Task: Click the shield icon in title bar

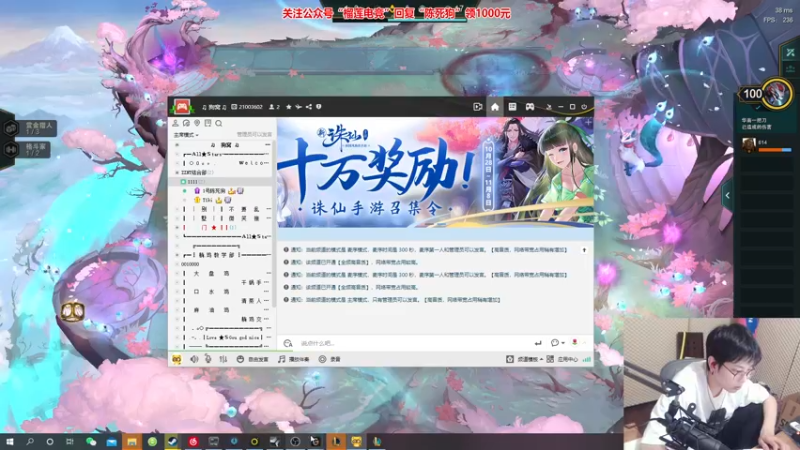Action: [x=319, y=107]
